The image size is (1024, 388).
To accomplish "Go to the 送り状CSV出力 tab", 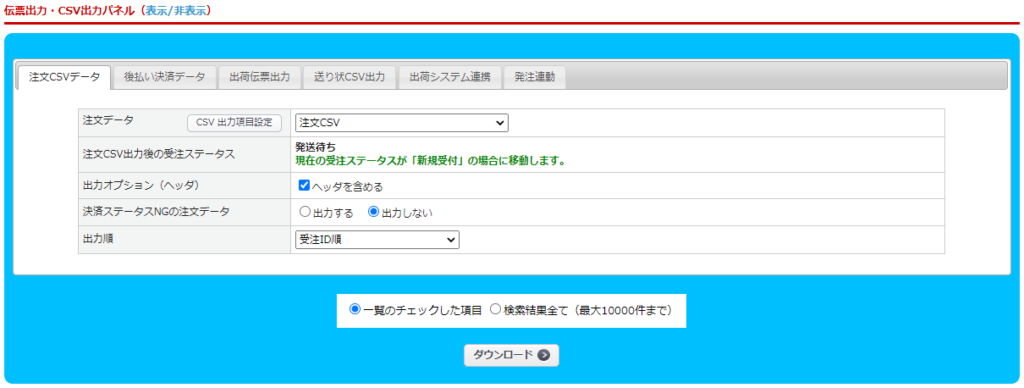I will coord(350,77).
